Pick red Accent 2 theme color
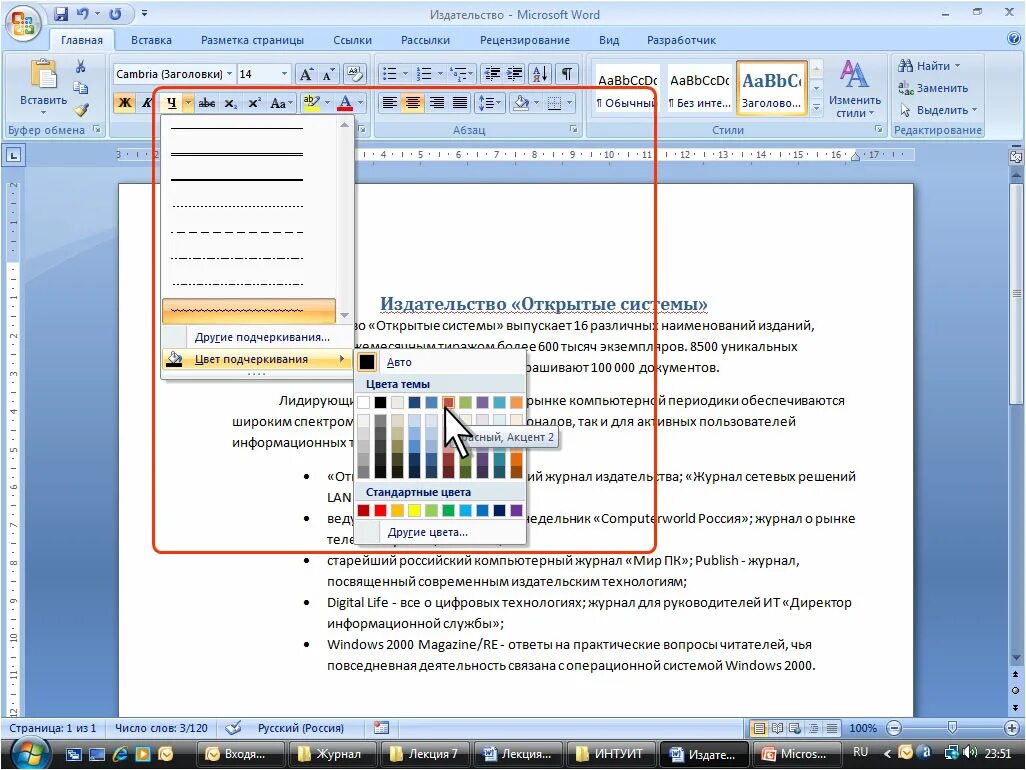The width and height of the screenshot is (1026, 770). pyautogui.click(x=448, y=402)
